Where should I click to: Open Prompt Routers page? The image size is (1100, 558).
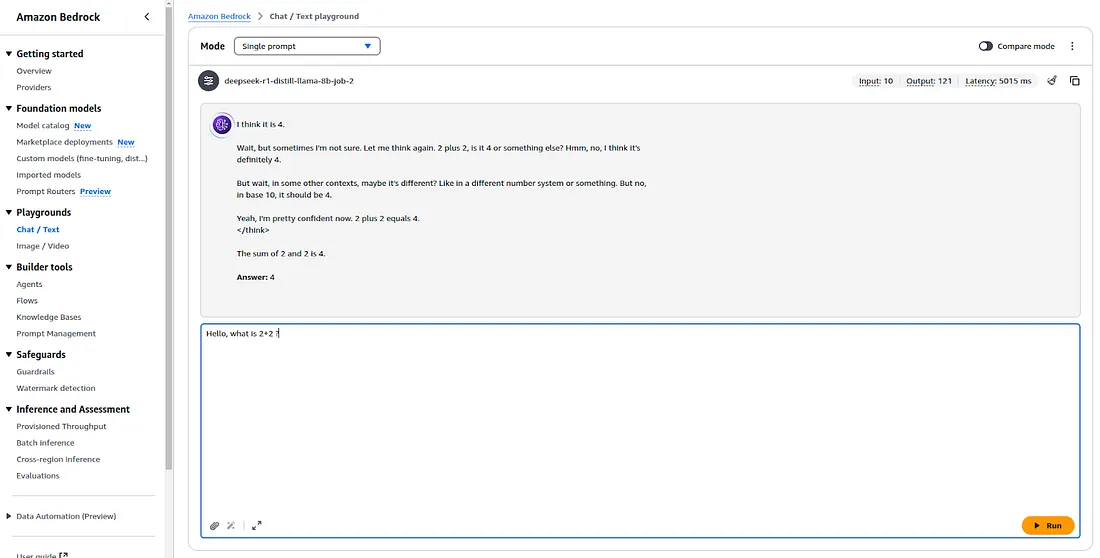click(46, 192)
